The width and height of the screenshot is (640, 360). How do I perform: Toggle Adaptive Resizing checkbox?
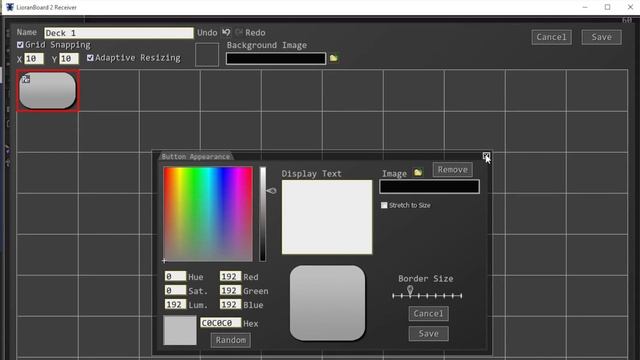90,58
